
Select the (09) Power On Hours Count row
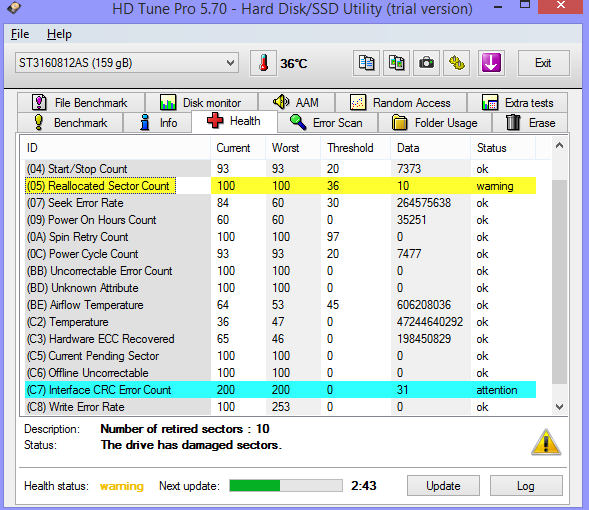click(281, 220)
